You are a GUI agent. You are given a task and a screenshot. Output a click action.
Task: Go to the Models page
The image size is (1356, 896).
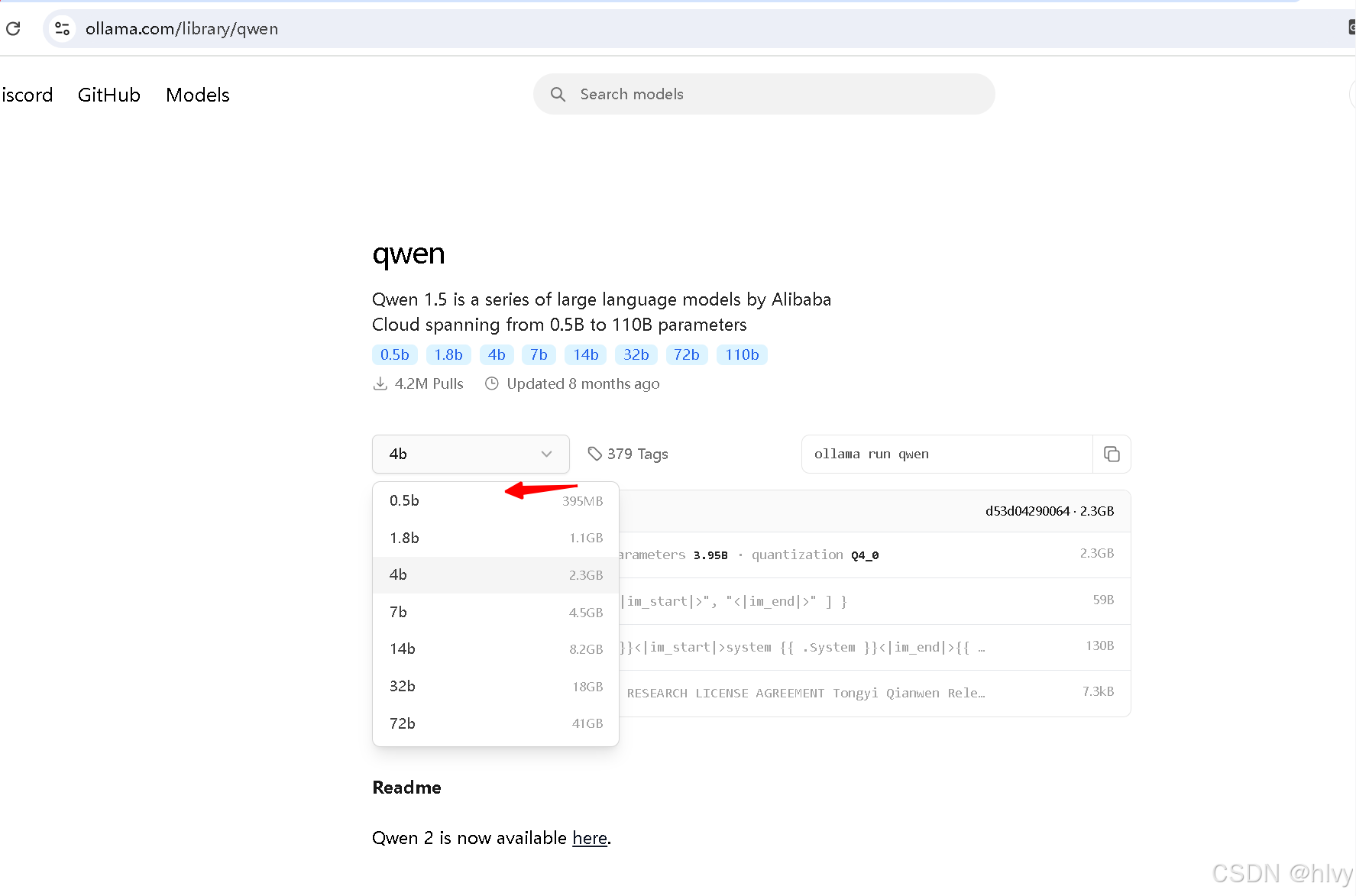[x=198, y=95]
